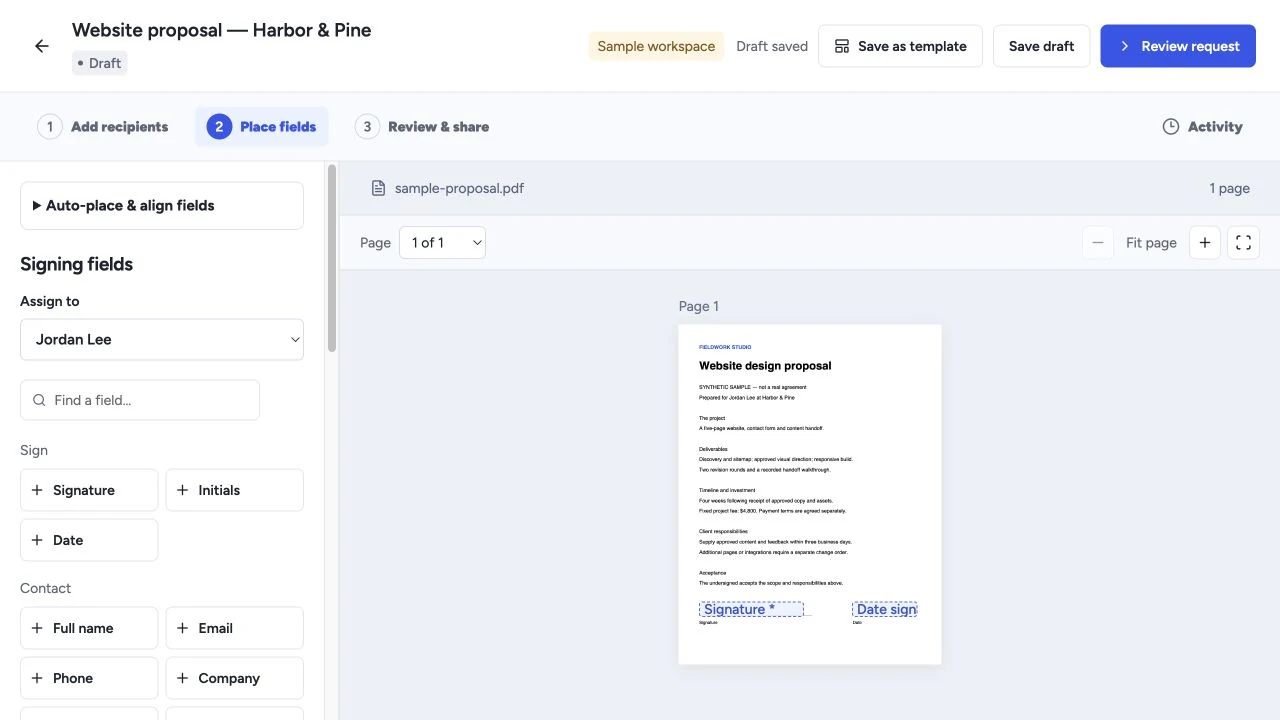Click the Save draft button

(1041, 46)
